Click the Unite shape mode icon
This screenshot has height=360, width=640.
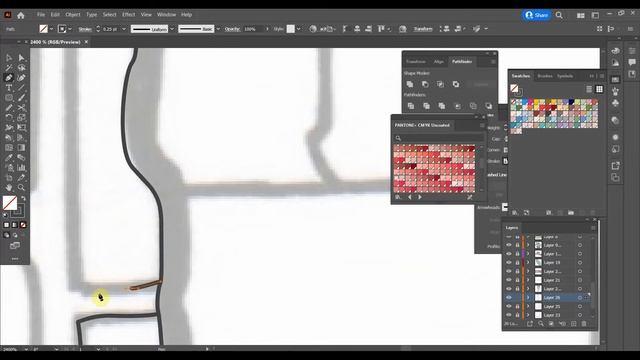pos(410,84)
